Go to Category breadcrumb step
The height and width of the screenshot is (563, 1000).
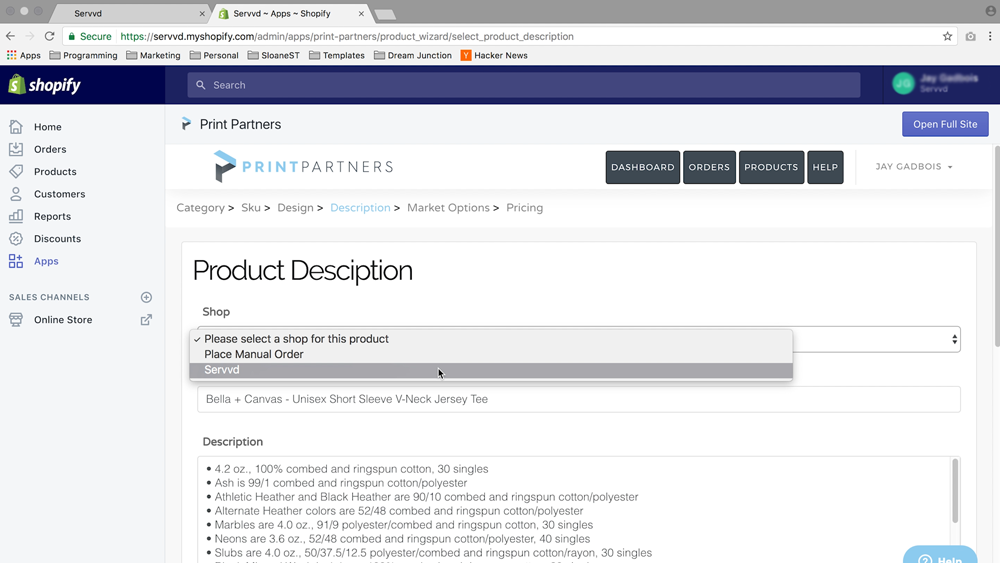pos(200,208)
